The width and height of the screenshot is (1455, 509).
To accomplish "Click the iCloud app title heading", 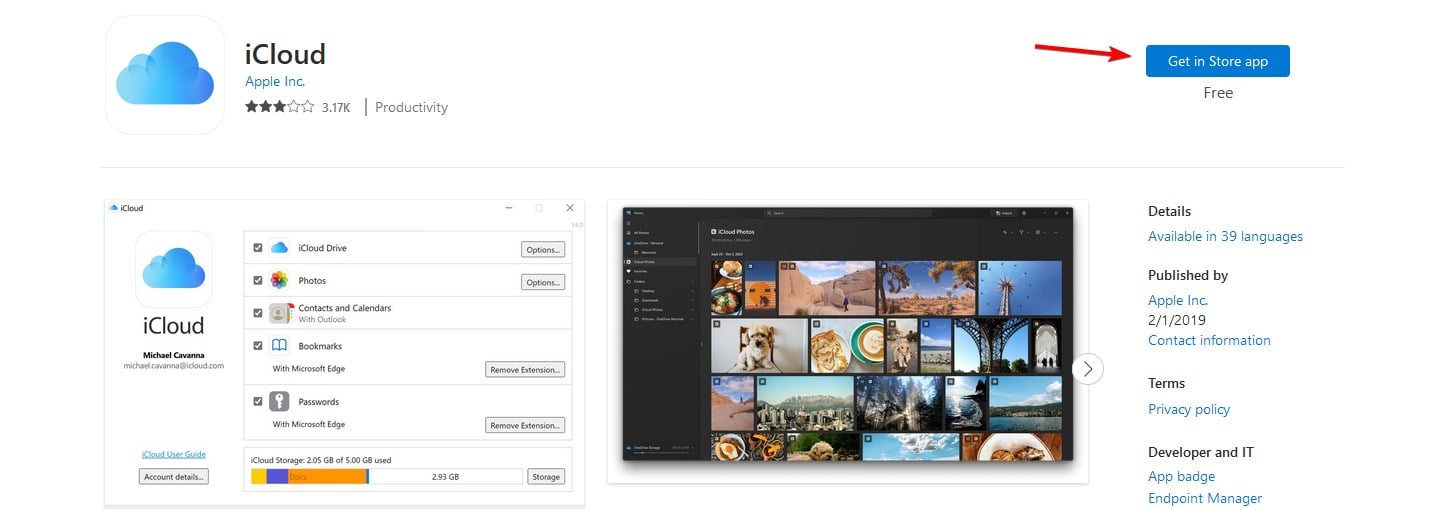I will click(286, 53).
